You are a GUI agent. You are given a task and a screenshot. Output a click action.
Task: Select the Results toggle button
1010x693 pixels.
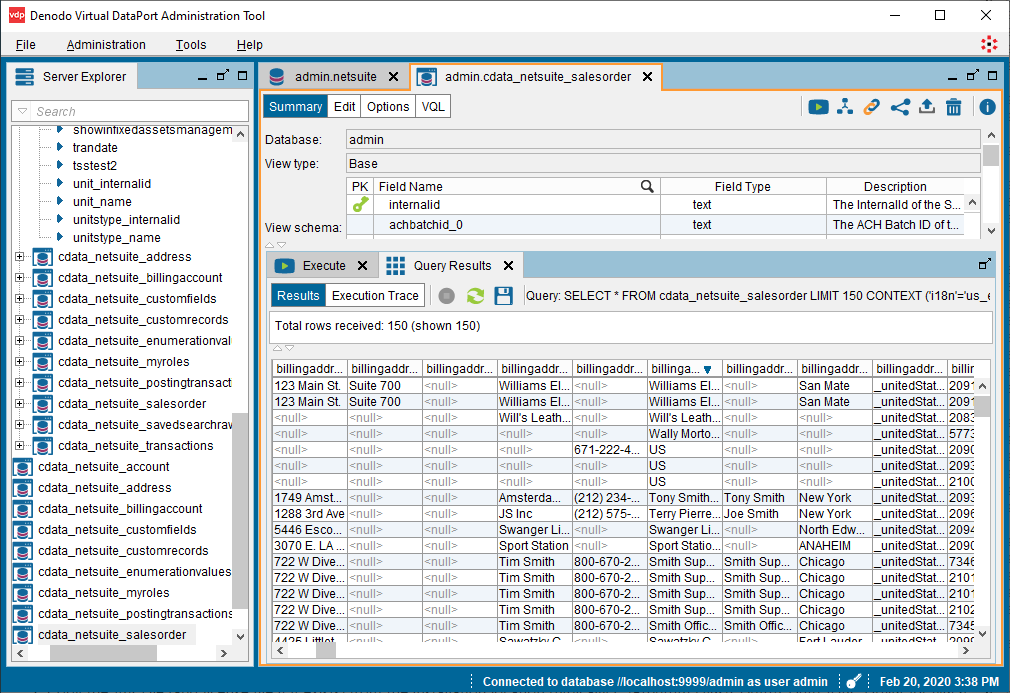point(298,296)
